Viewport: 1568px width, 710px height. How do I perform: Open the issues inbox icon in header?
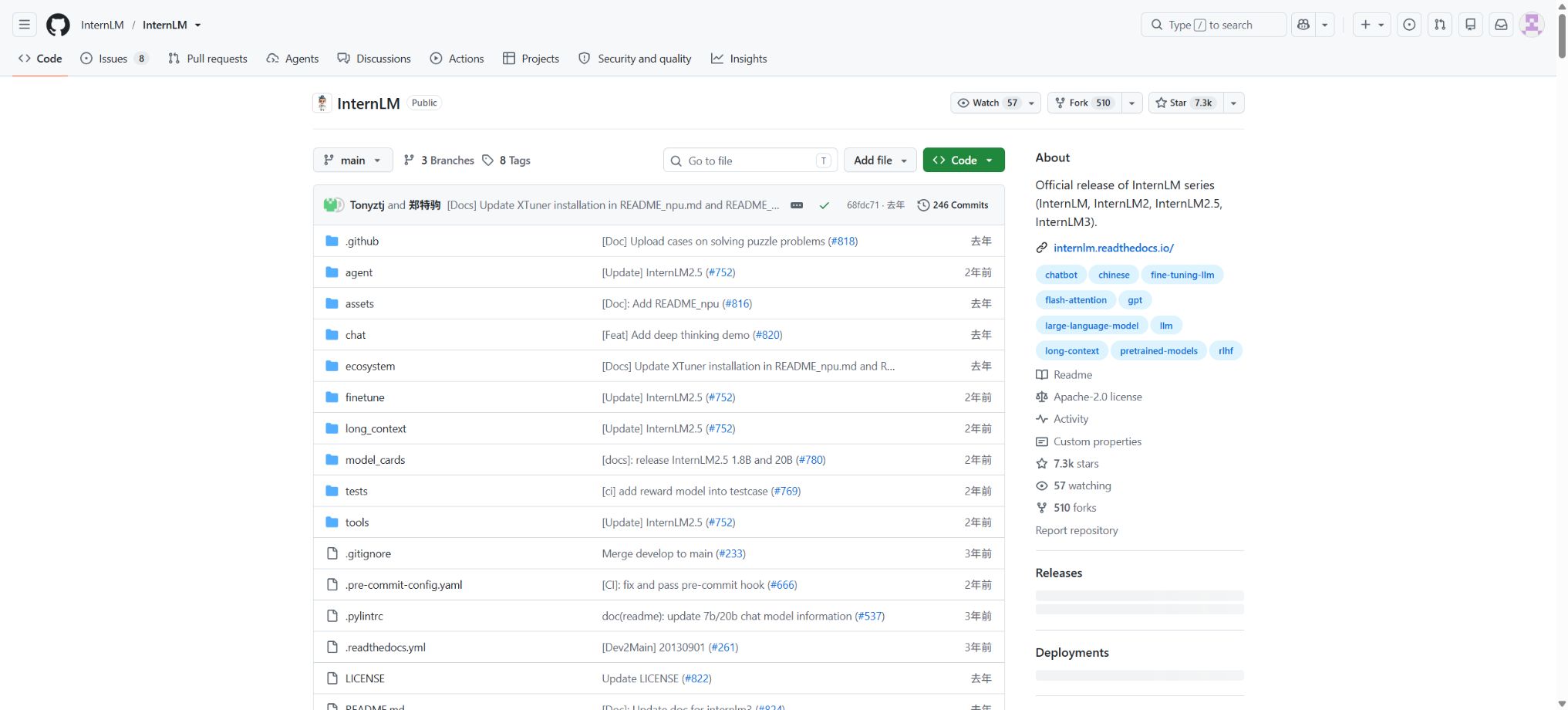[1409, 25]
